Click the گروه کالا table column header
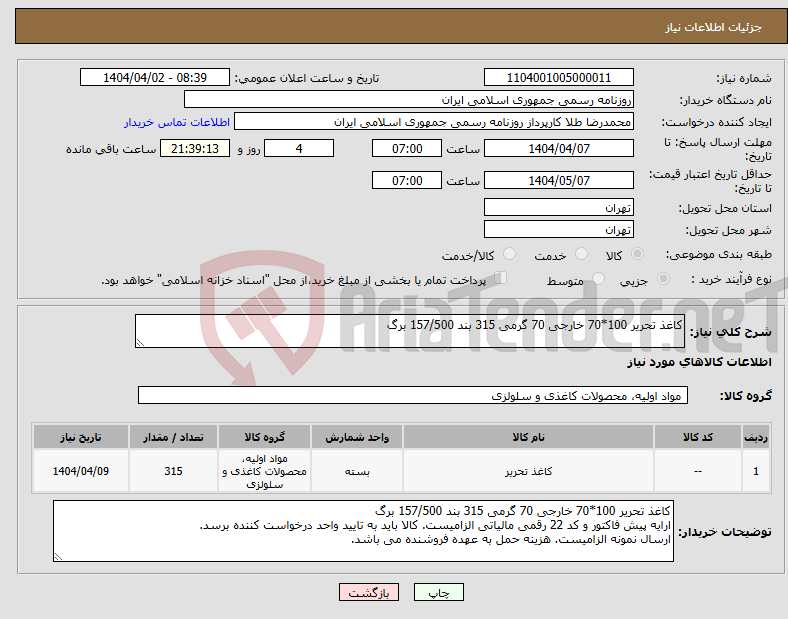The width and height of the screenshot is (788, 619). click(264, 437)
